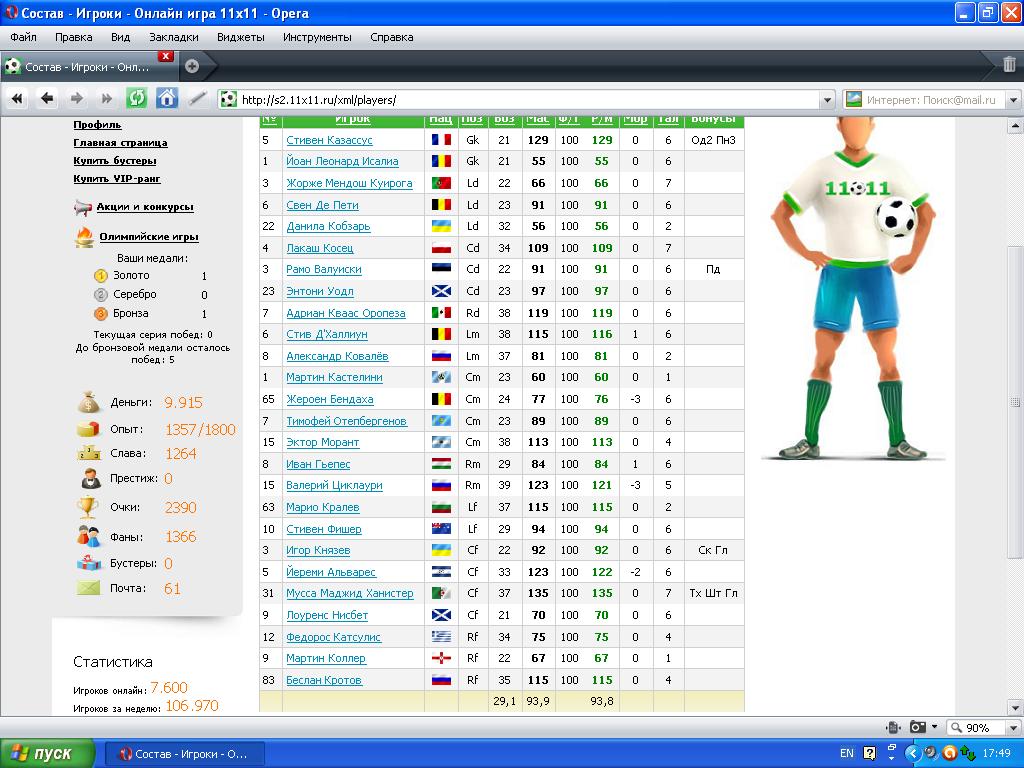Click the Почта envelope icon

(x=89, y=588)
